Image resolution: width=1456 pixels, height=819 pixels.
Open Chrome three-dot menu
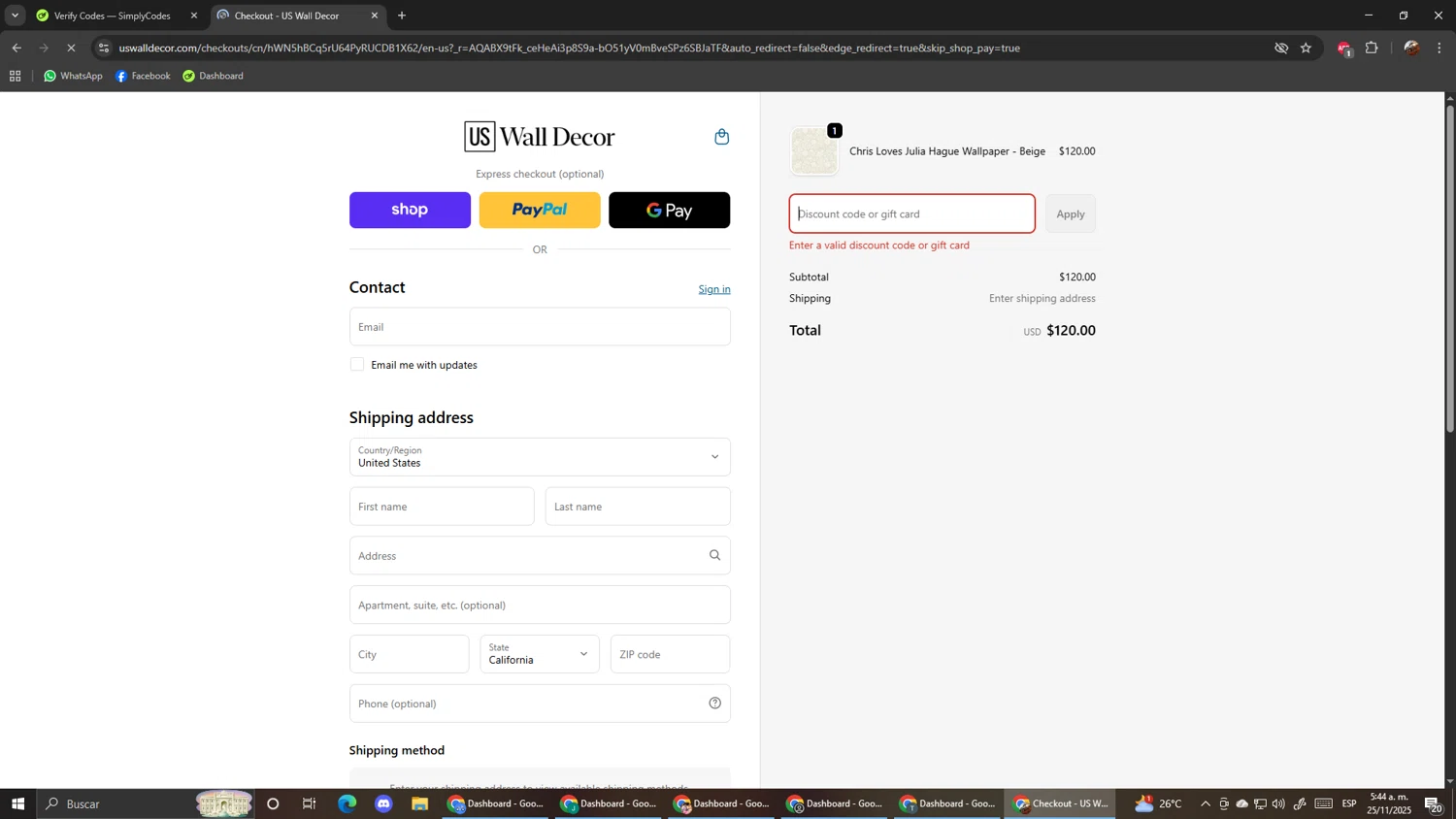1439,48
